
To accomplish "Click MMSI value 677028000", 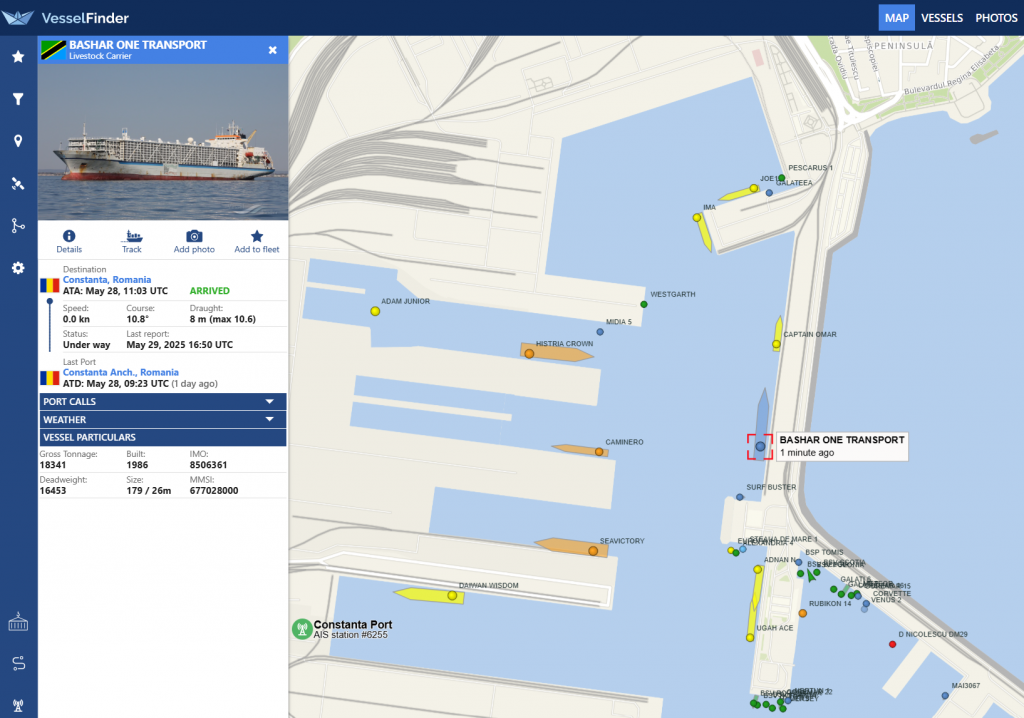I will tap(214, 491).
